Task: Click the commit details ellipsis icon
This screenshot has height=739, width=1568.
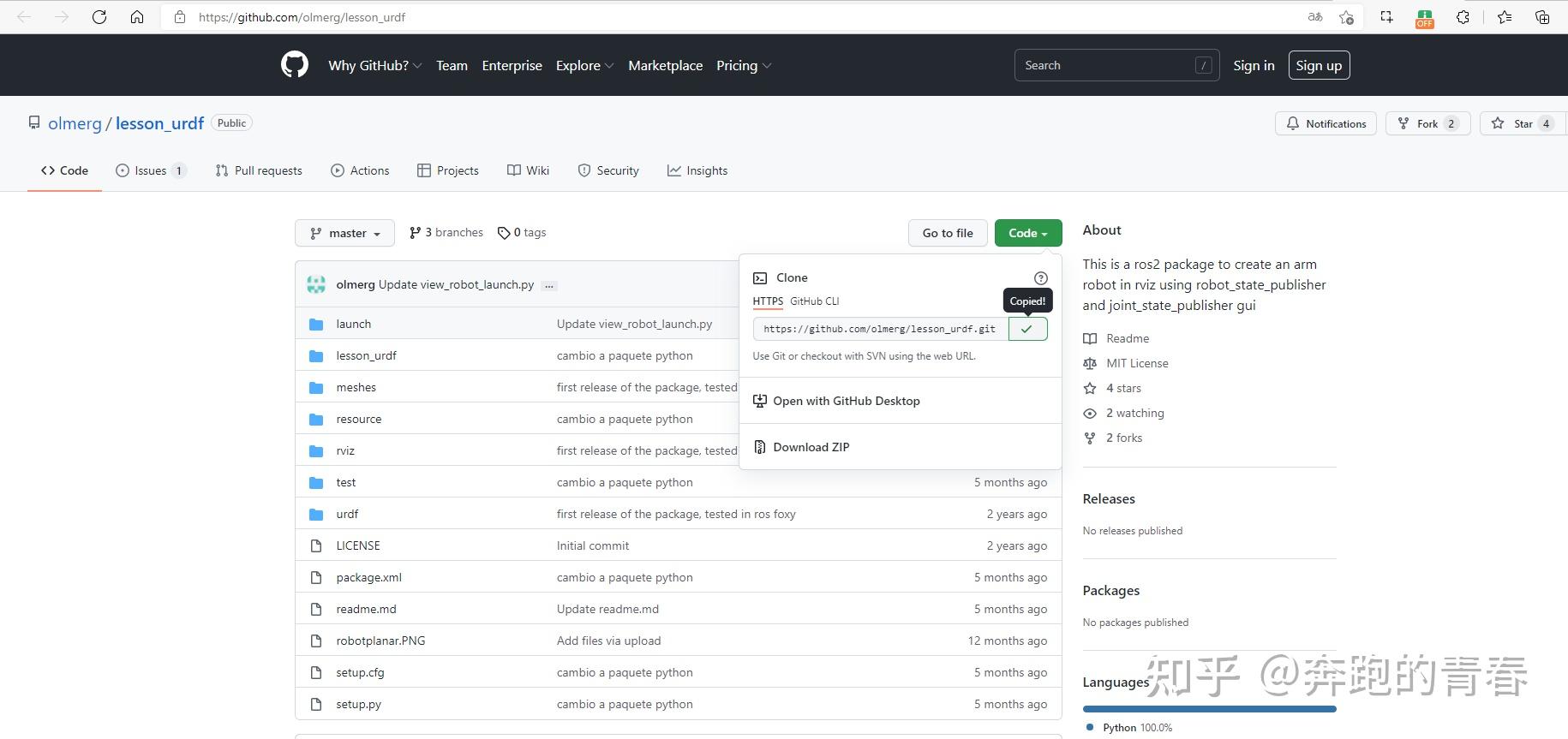Action: (549, 285)
